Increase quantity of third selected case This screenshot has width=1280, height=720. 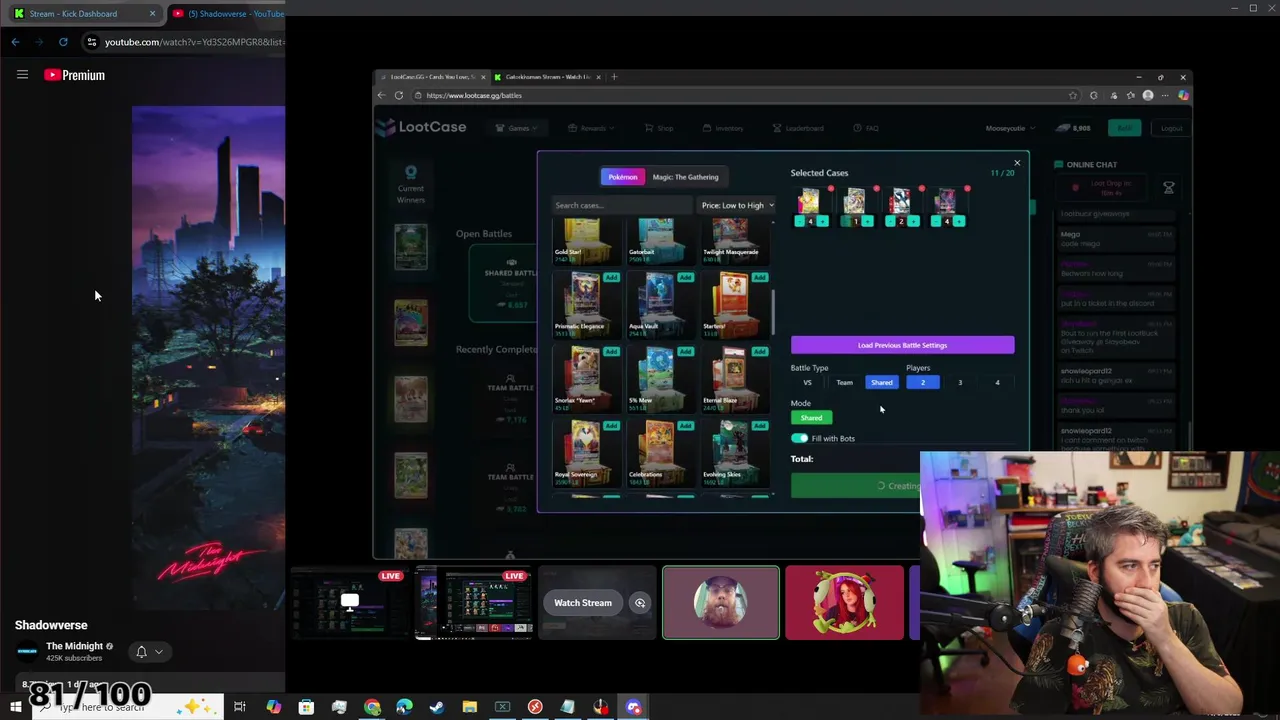point(913,221)
